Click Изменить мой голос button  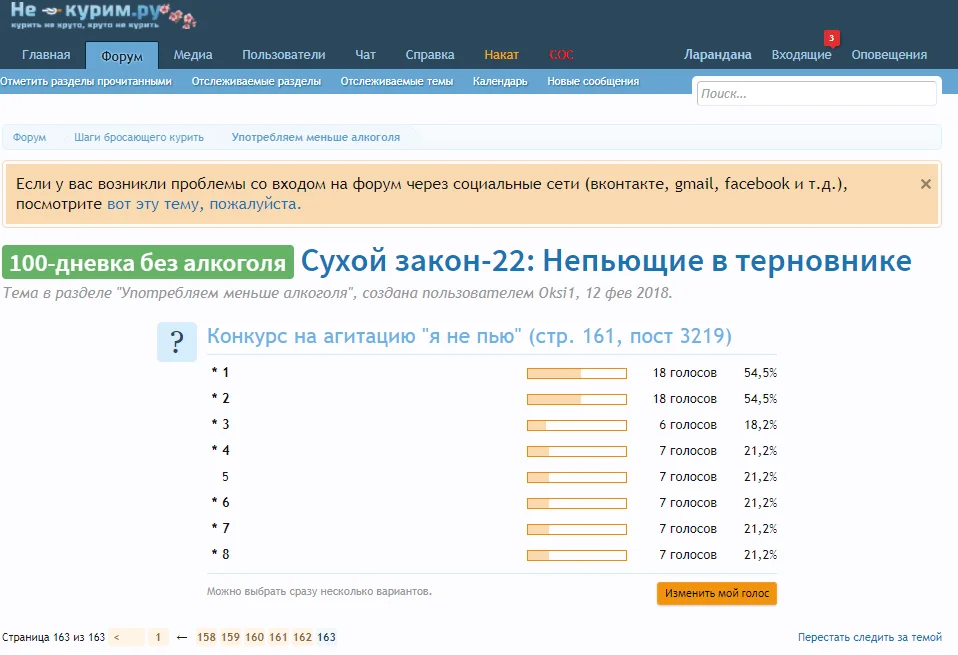(717, 593)
